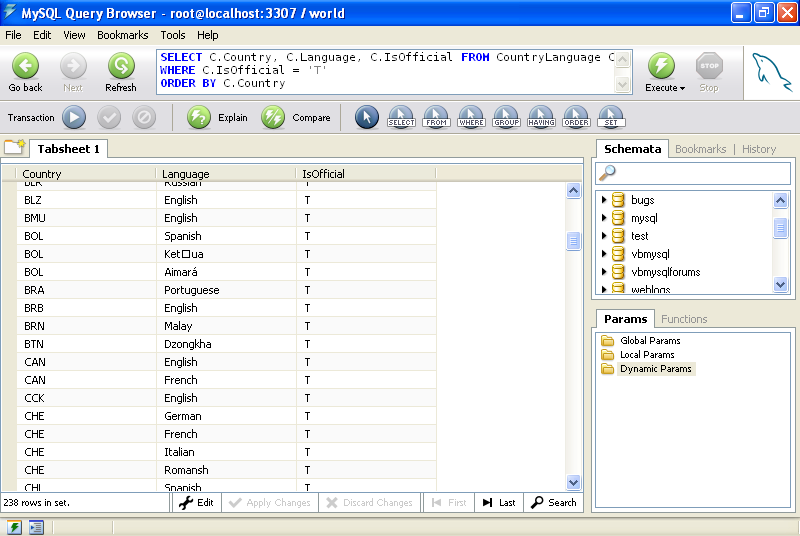
Task: Click the Explain query icon
Action: (199, 118)
